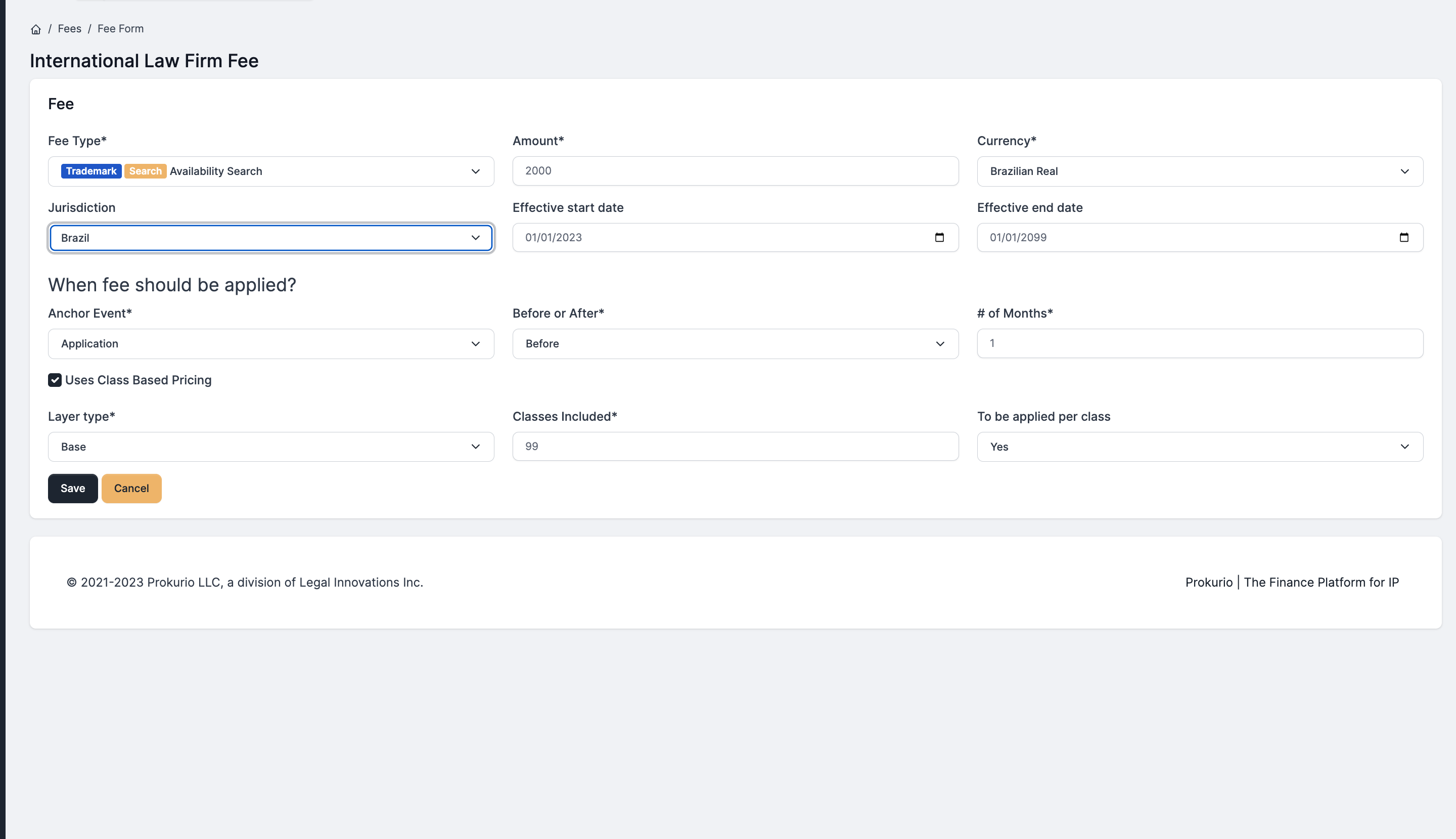Screen dimensions: 1456x839
Task: Click the Amount input field
Action: coord(736,171)
